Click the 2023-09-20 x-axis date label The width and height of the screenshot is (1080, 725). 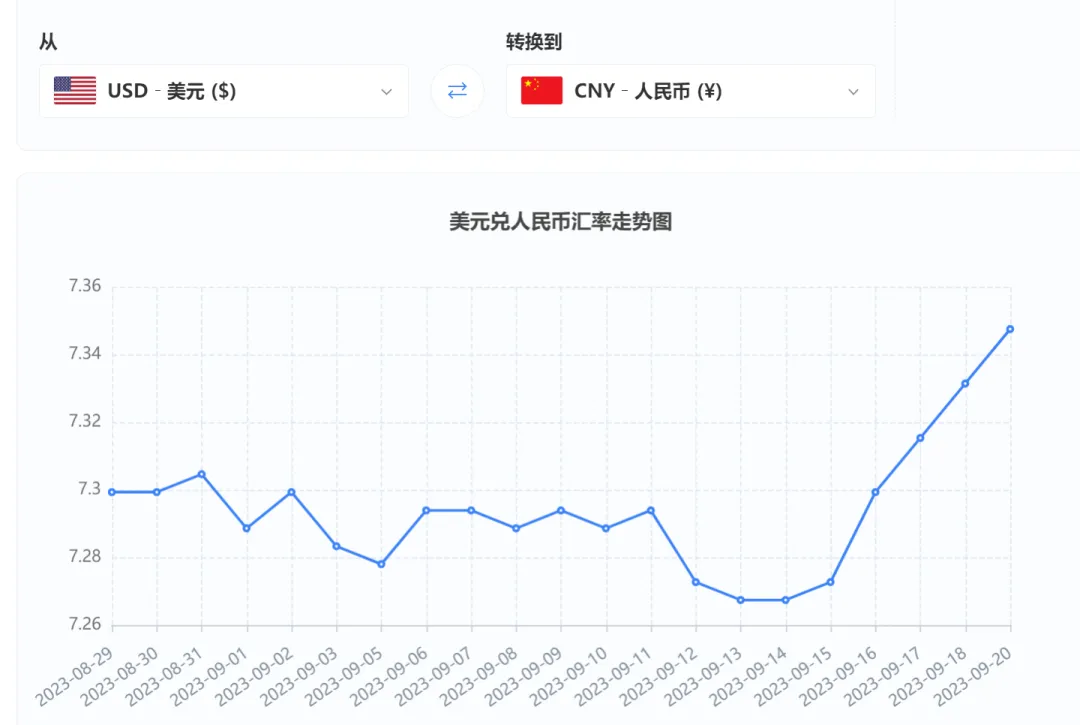coord(973,676)
